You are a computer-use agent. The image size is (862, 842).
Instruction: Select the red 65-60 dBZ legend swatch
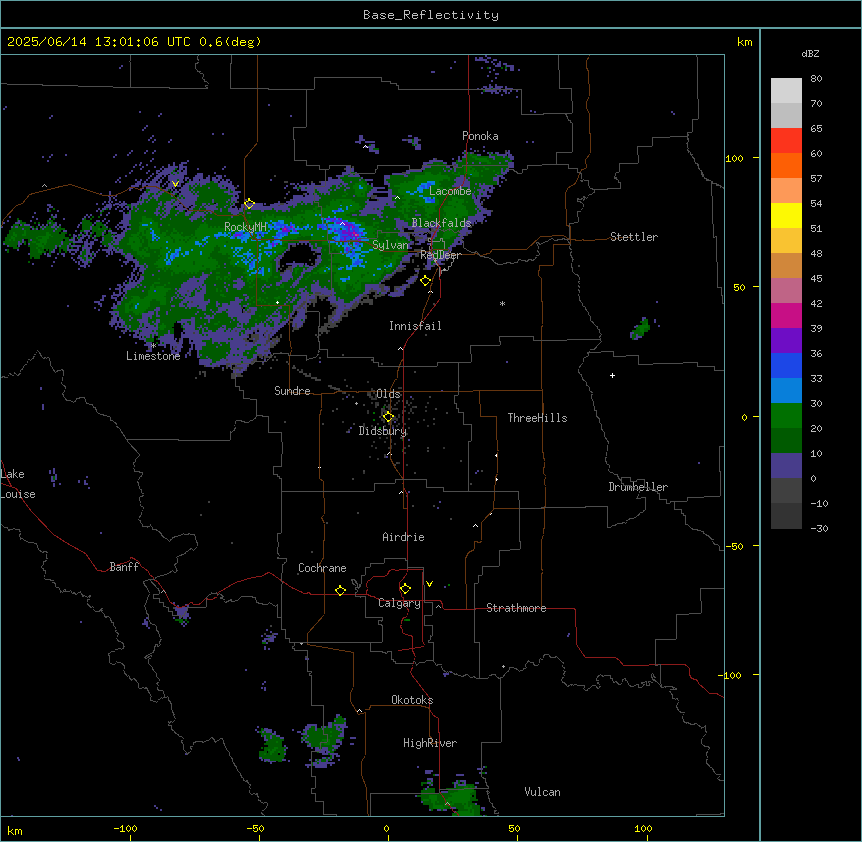click(x=786, y=141)
